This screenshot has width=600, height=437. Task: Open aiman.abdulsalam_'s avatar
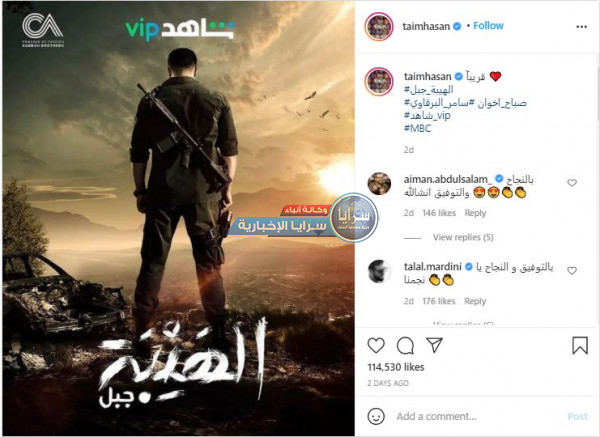tap(379, 183)
